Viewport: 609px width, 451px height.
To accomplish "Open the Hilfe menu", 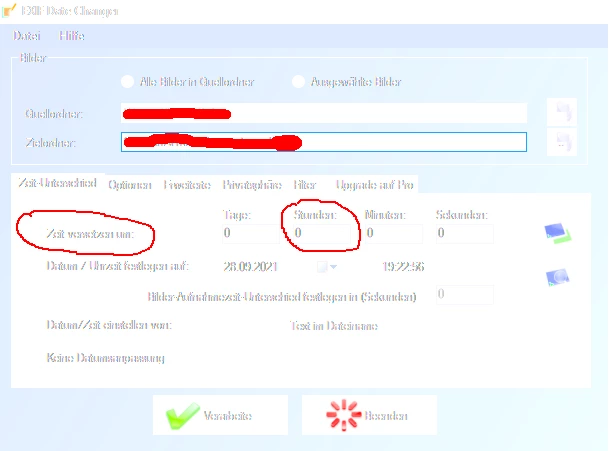I will coord(71,36).
